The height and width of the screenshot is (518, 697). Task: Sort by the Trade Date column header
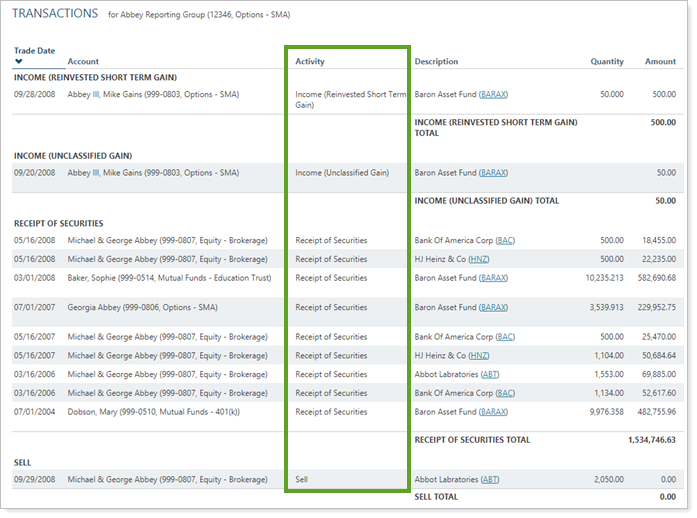[x=34, y=50]
